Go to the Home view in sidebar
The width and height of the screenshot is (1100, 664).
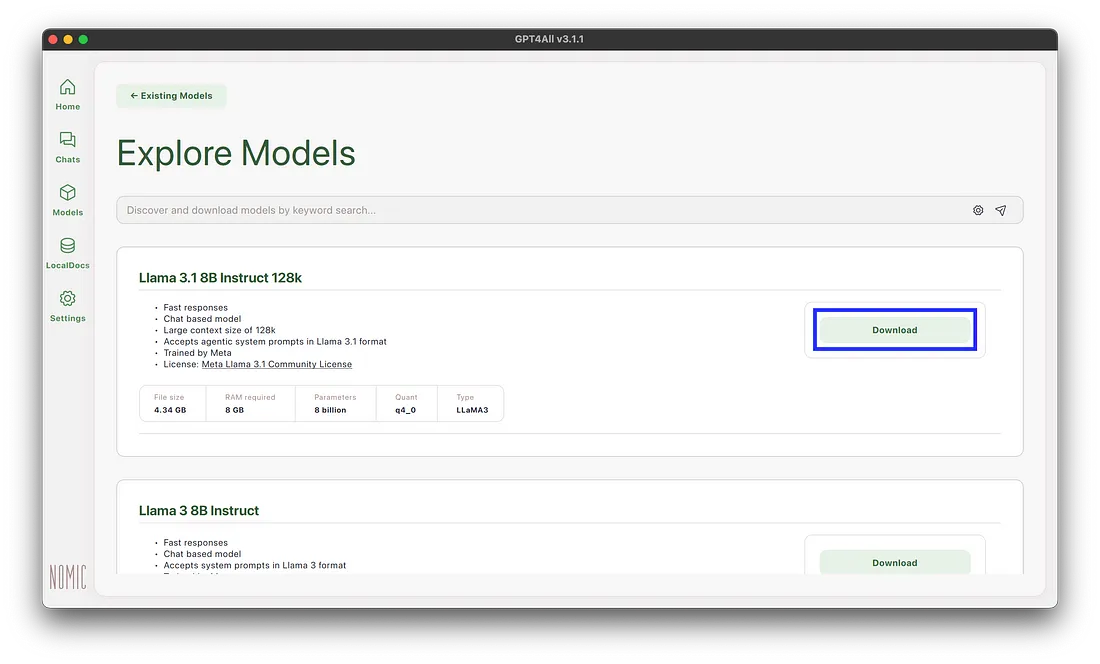point(68,88)
